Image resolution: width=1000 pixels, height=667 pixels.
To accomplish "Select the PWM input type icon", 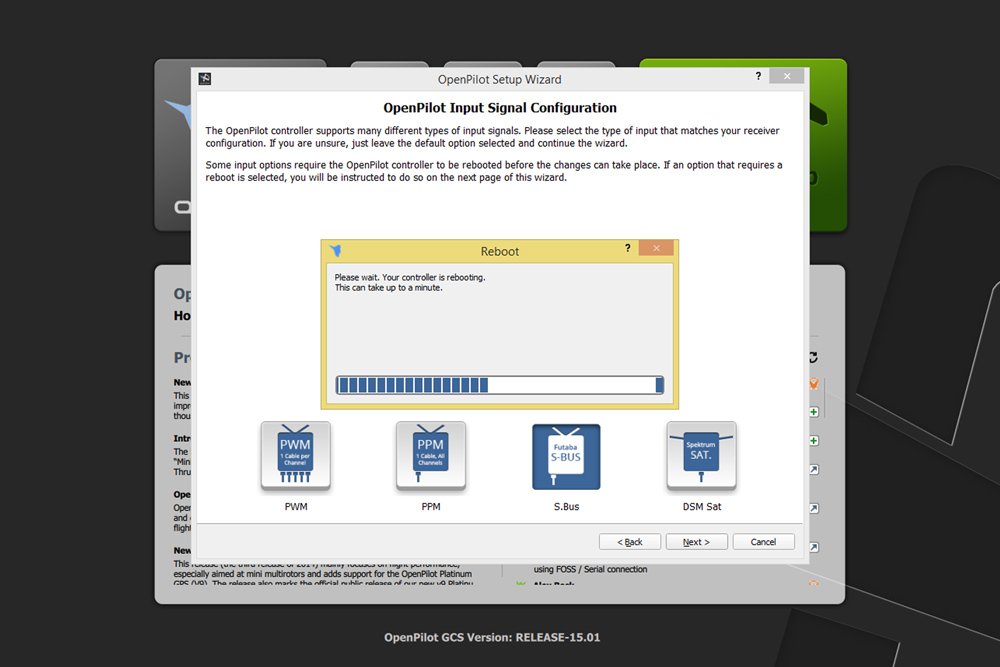I will [x=296, y=456].
